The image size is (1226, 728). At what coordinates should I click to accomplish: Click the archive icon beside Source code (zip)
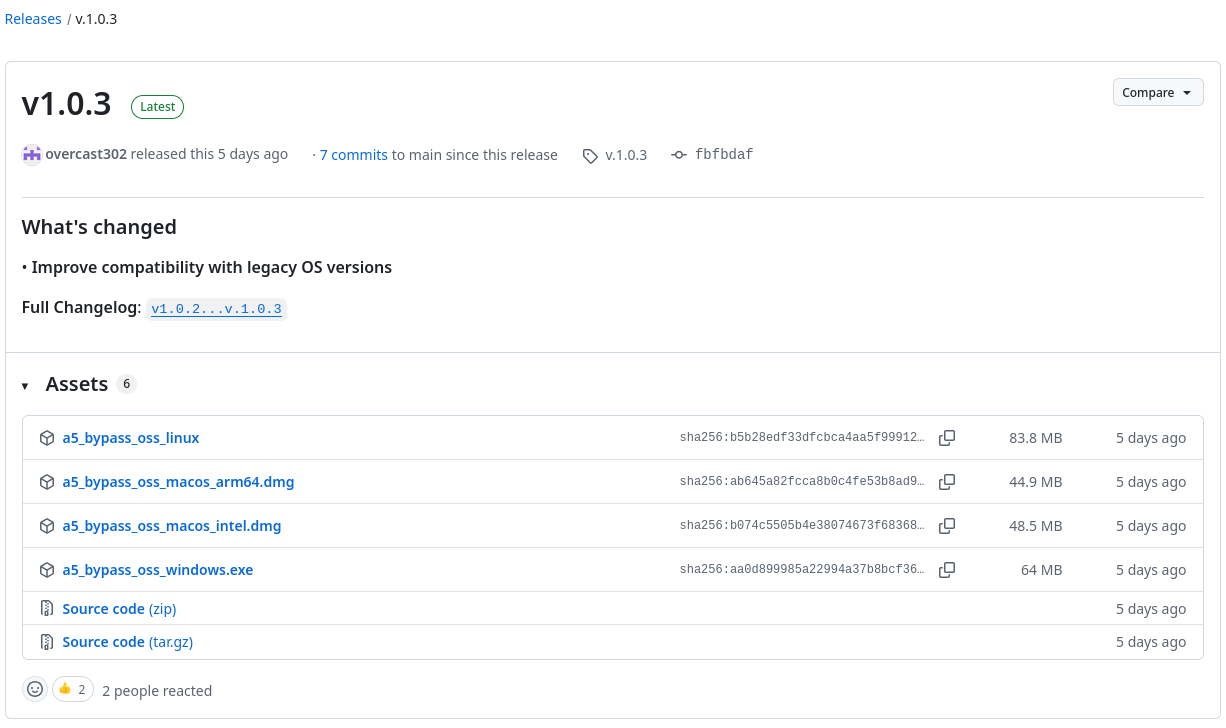(47, 608)
